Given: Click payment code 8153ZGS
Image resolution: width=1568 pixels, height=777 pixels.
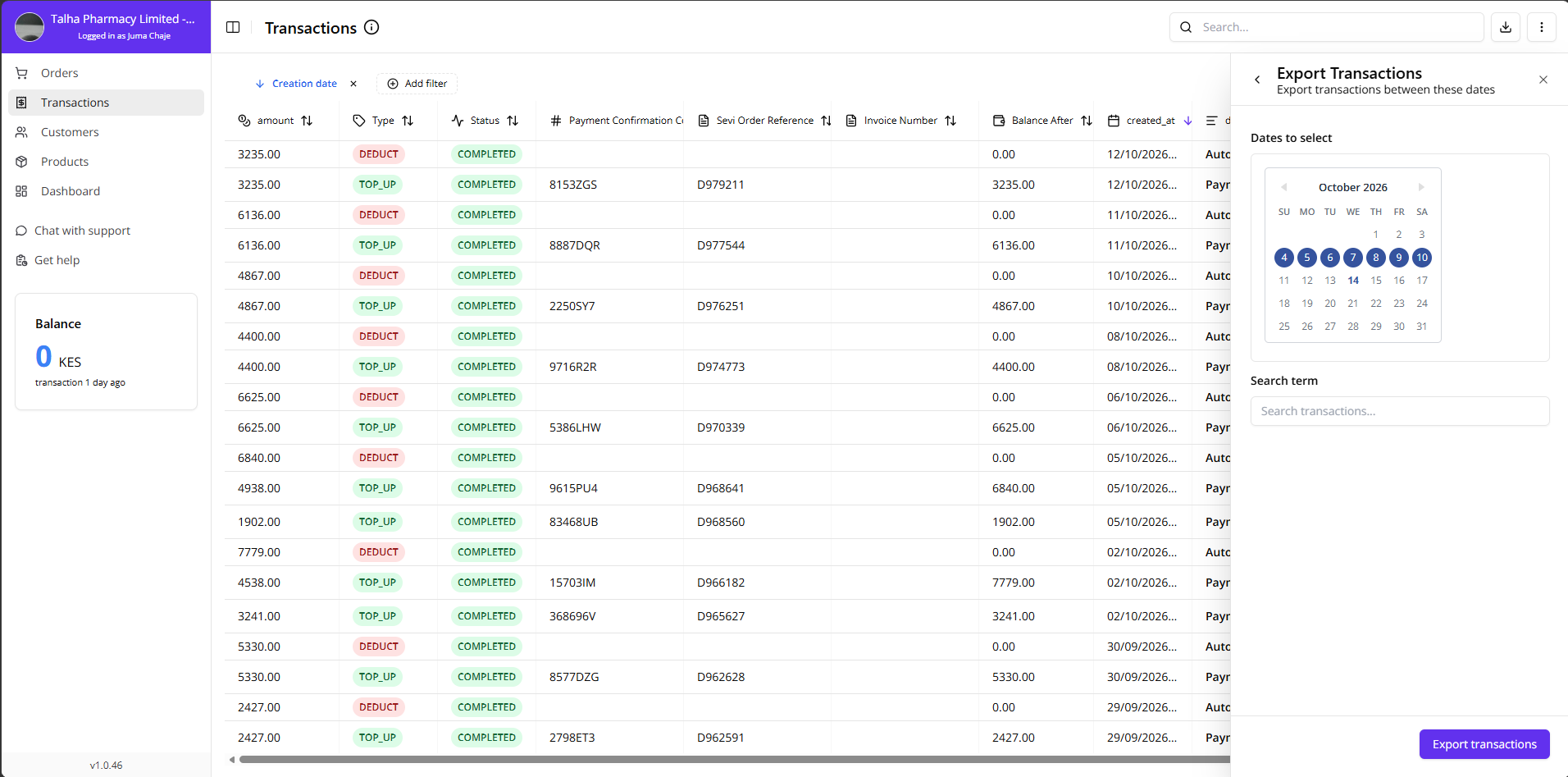Looking at the screenshot, I should point(573,185).
